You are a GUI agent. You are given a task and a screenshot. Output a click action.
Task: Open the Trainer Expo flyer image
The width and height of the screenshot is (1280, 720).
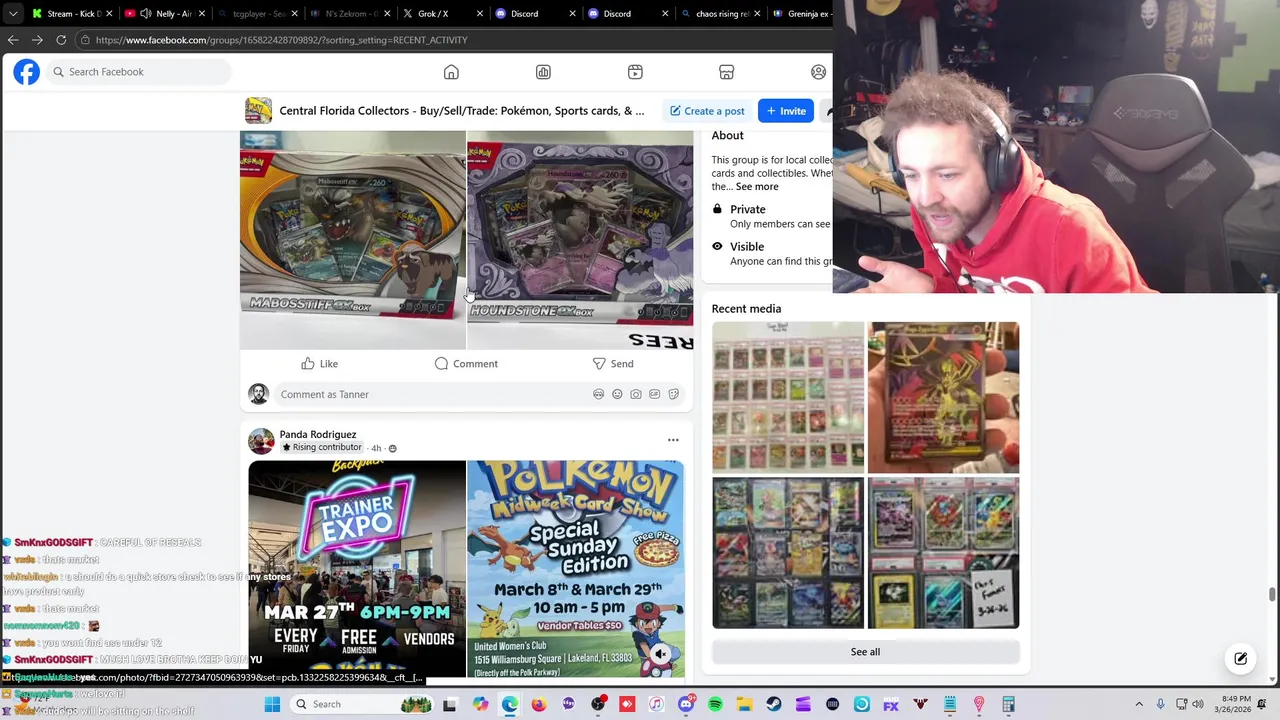coord(357,569)
